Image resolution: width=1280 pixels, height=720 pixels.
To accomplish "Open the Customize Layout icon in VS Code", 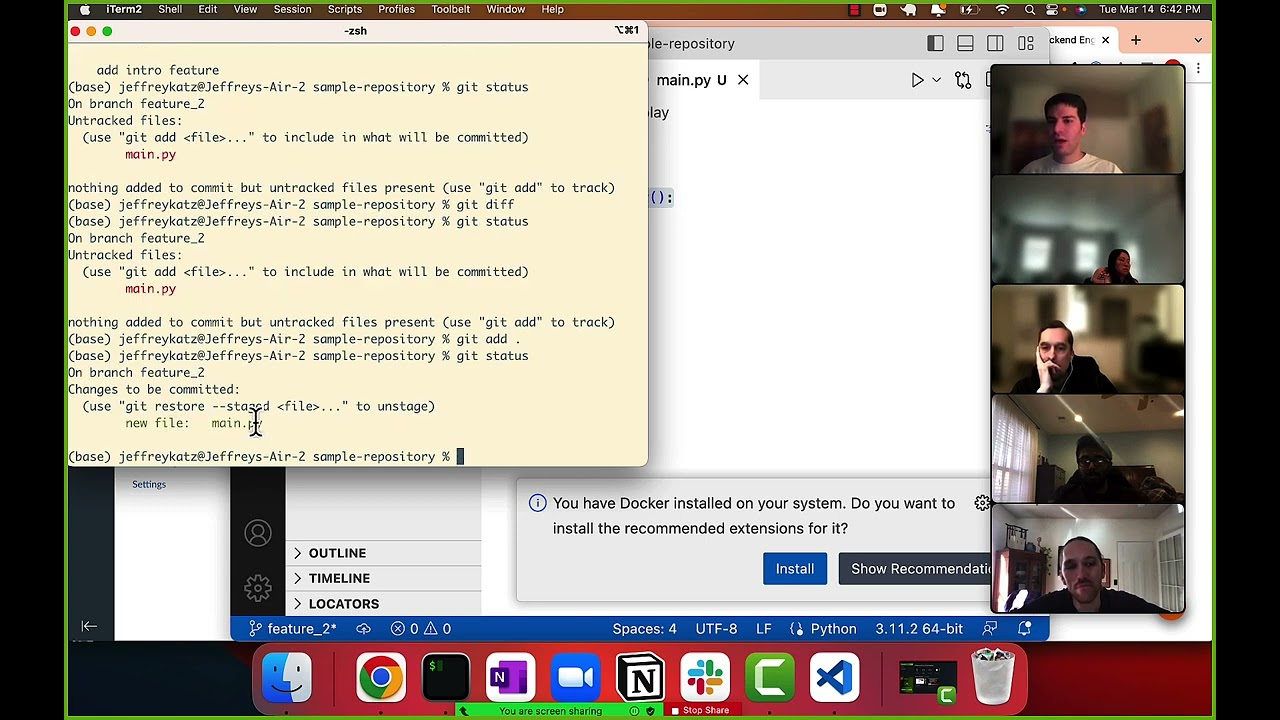I will [1026, 44].
